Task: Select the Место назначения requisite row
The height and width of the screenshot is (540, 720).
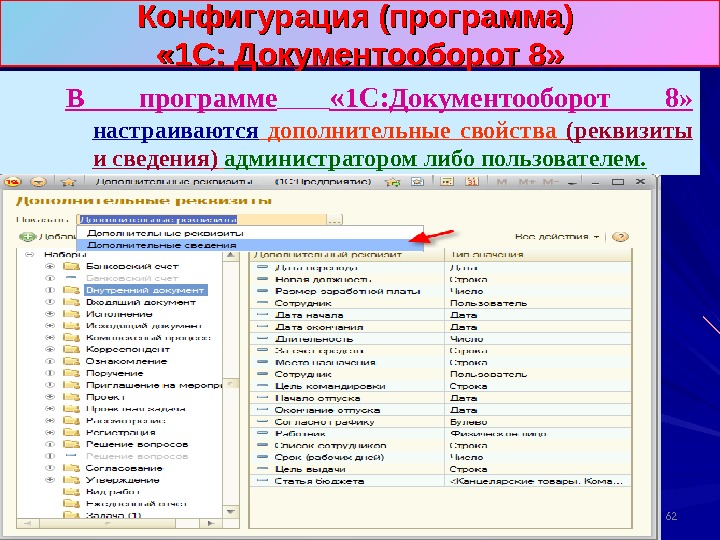Action: 441,362
